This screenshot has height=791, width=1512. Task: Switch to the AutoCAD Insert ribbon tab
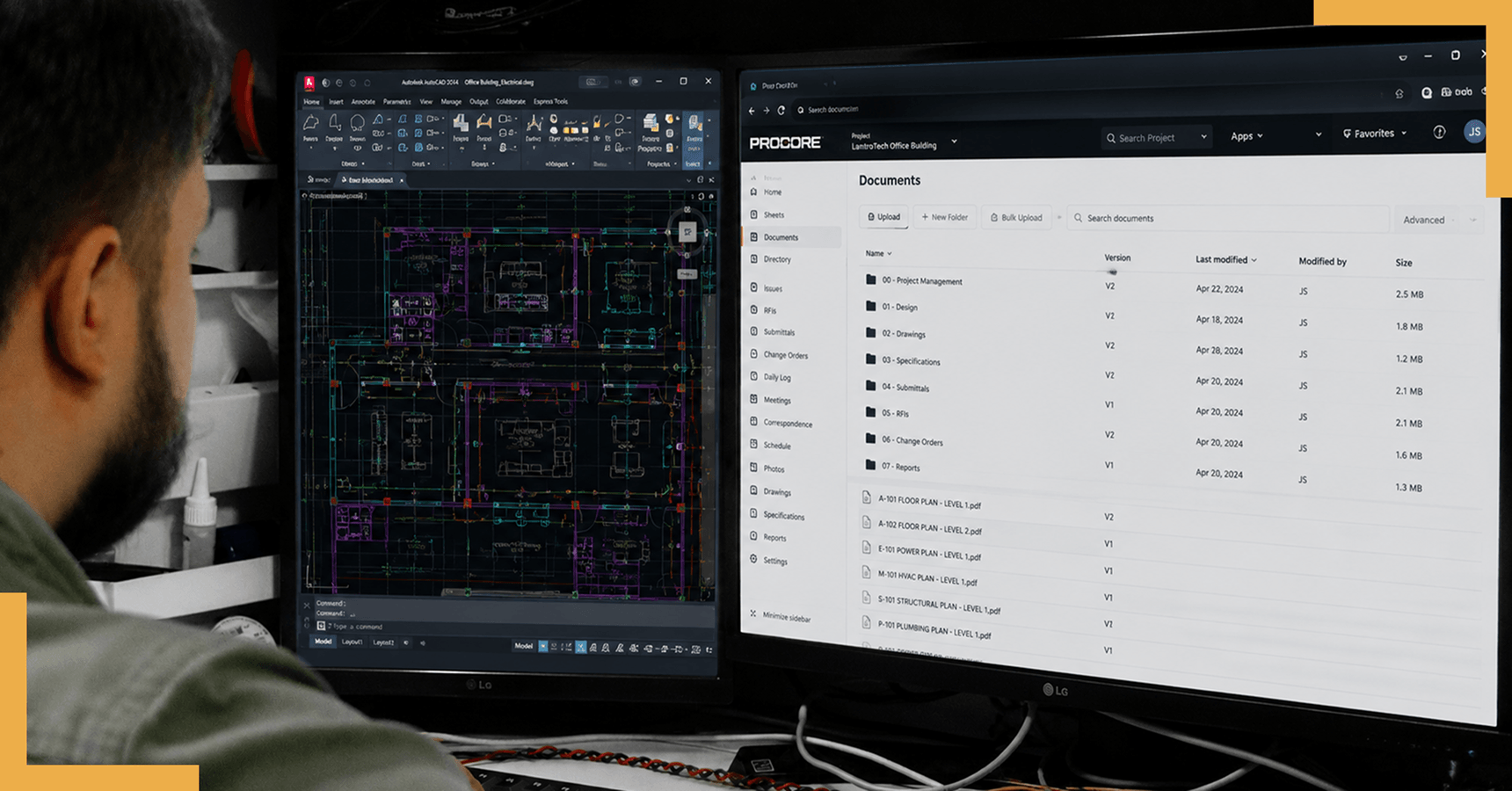[x=336, y=102]
